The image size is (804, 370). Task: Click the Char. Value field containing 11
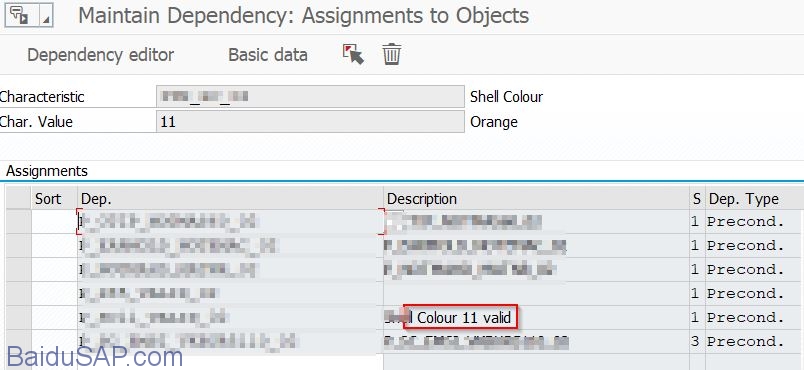(310, 122)
